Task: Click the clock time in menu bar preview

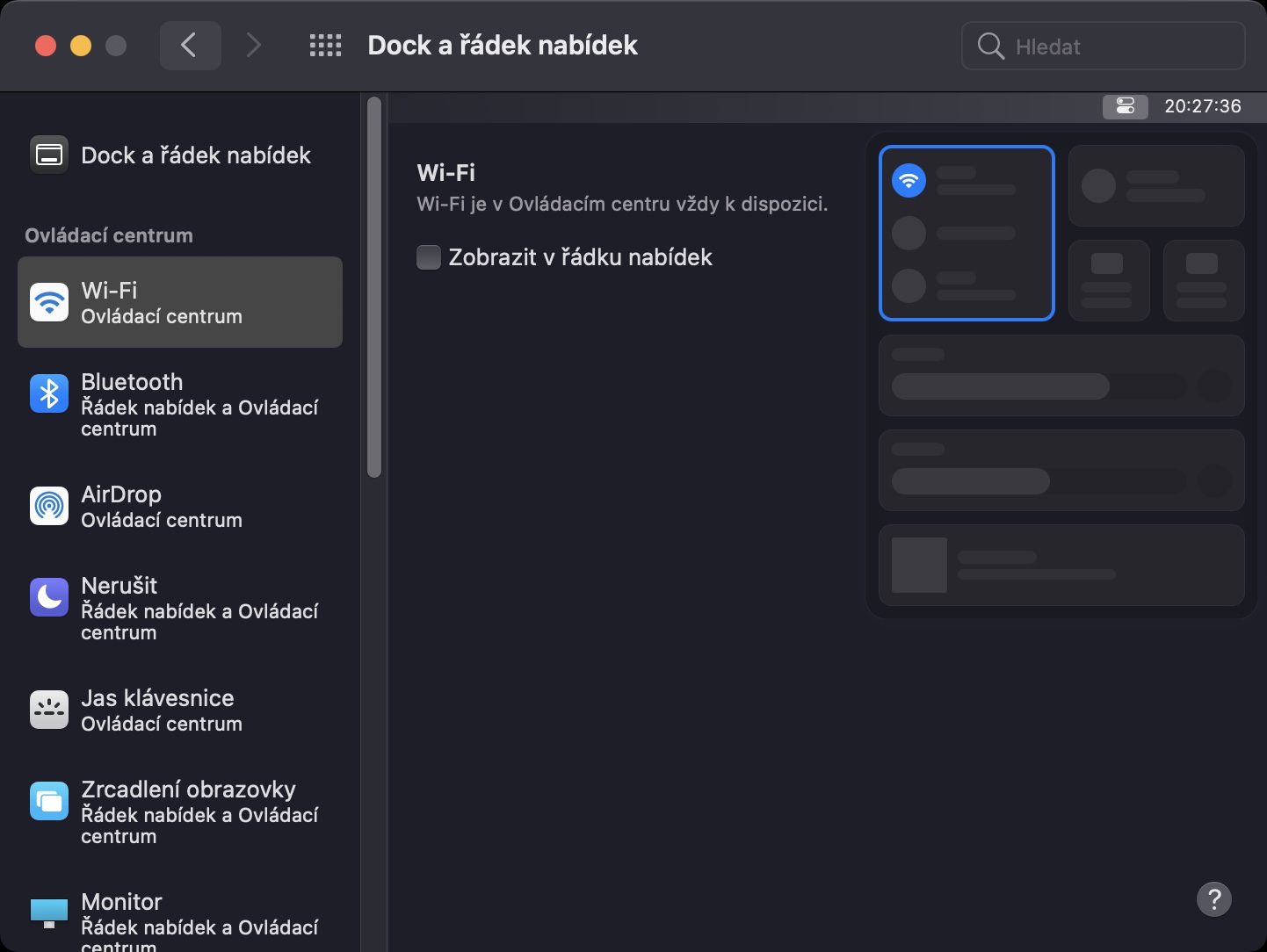Action: pos(1203,106)
